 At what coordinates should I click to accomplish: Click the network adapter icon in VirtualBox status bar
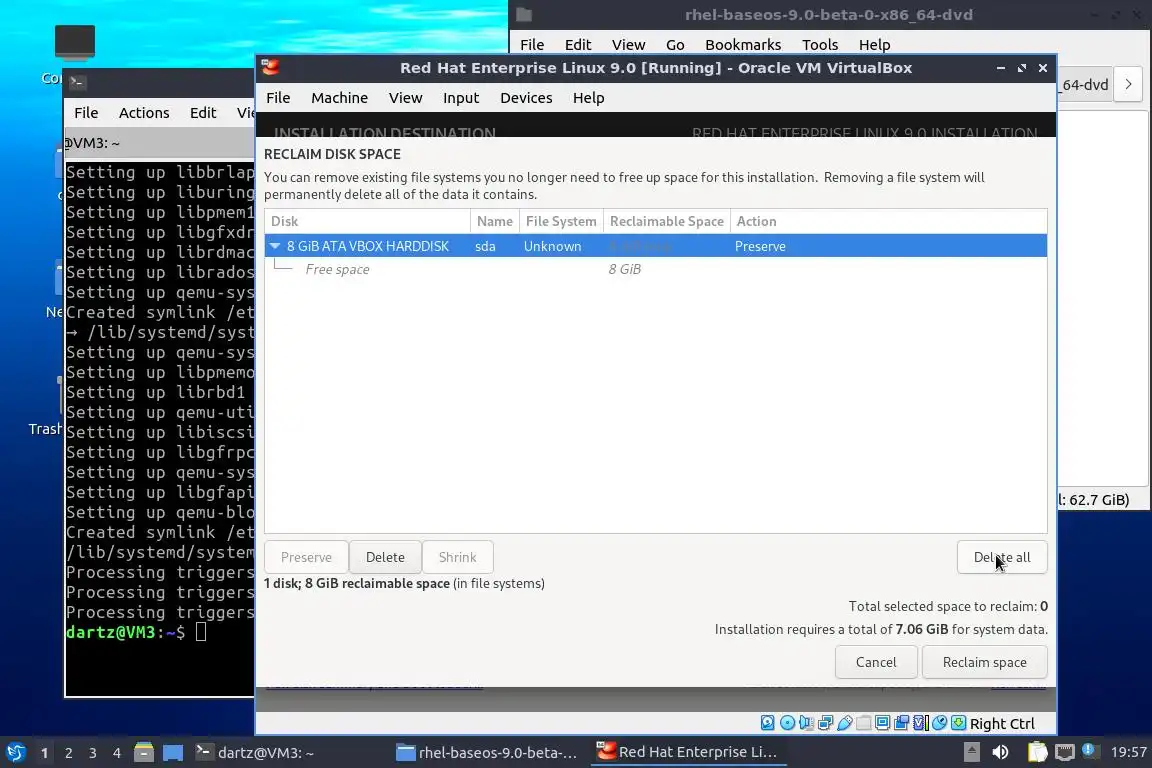pyautogui.click(x=825, y=723)
